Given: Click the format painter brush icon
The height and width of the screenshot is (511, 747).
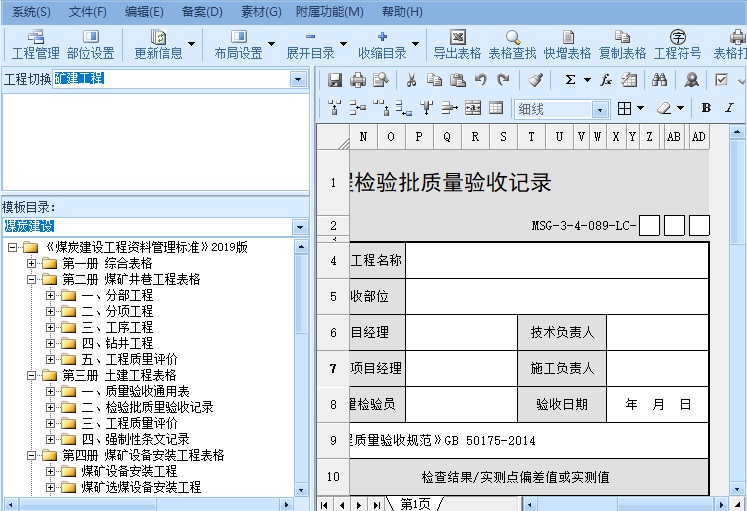Looking at the screenshot, I should [536, 80].
